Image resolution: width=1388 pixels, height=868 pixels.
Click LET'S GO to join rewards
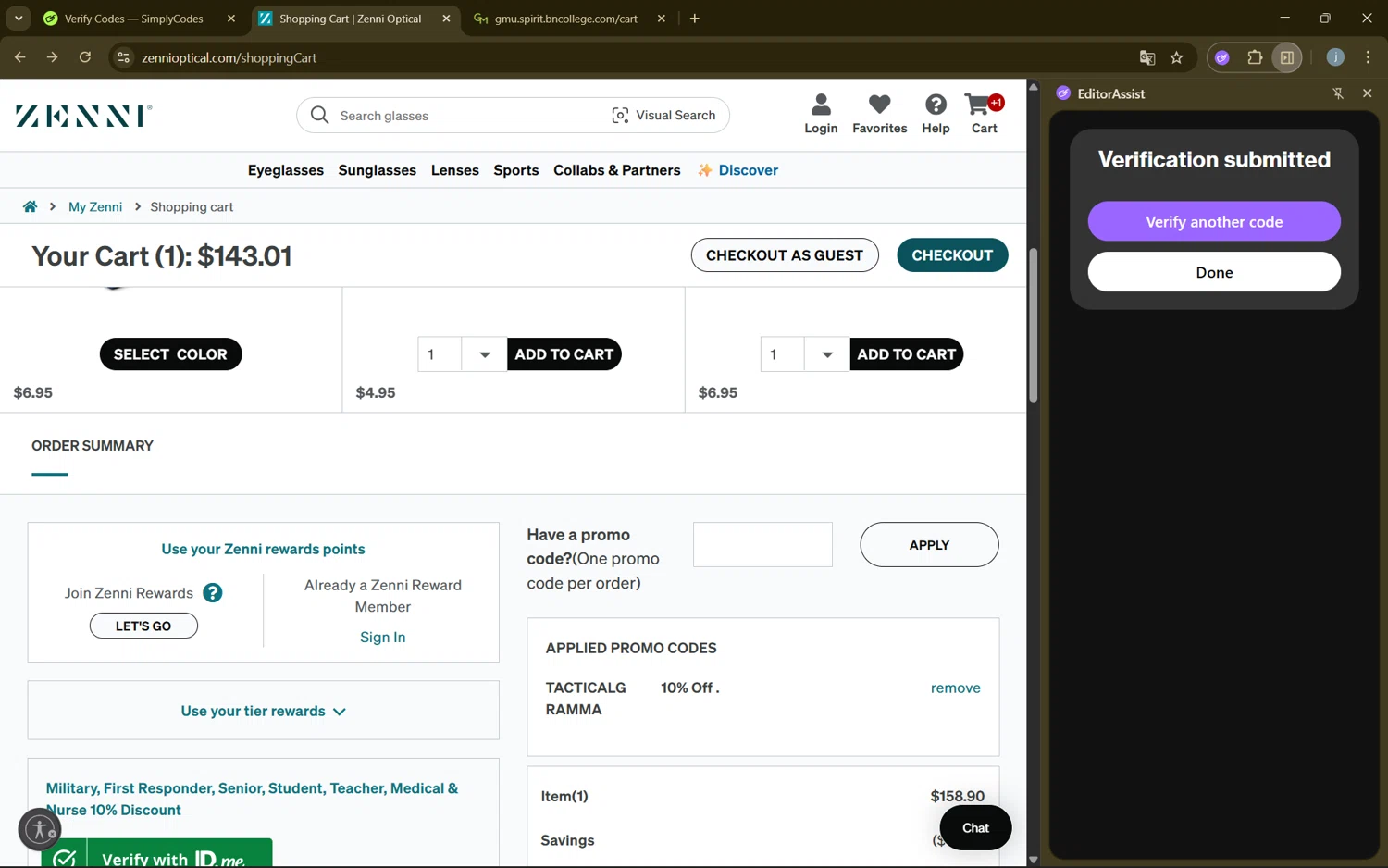point(143,626)
